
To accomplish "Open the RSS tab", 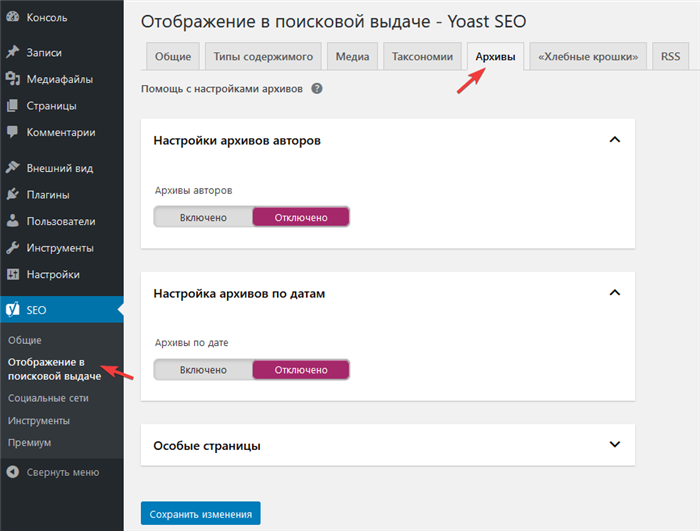I will (671, 56).
